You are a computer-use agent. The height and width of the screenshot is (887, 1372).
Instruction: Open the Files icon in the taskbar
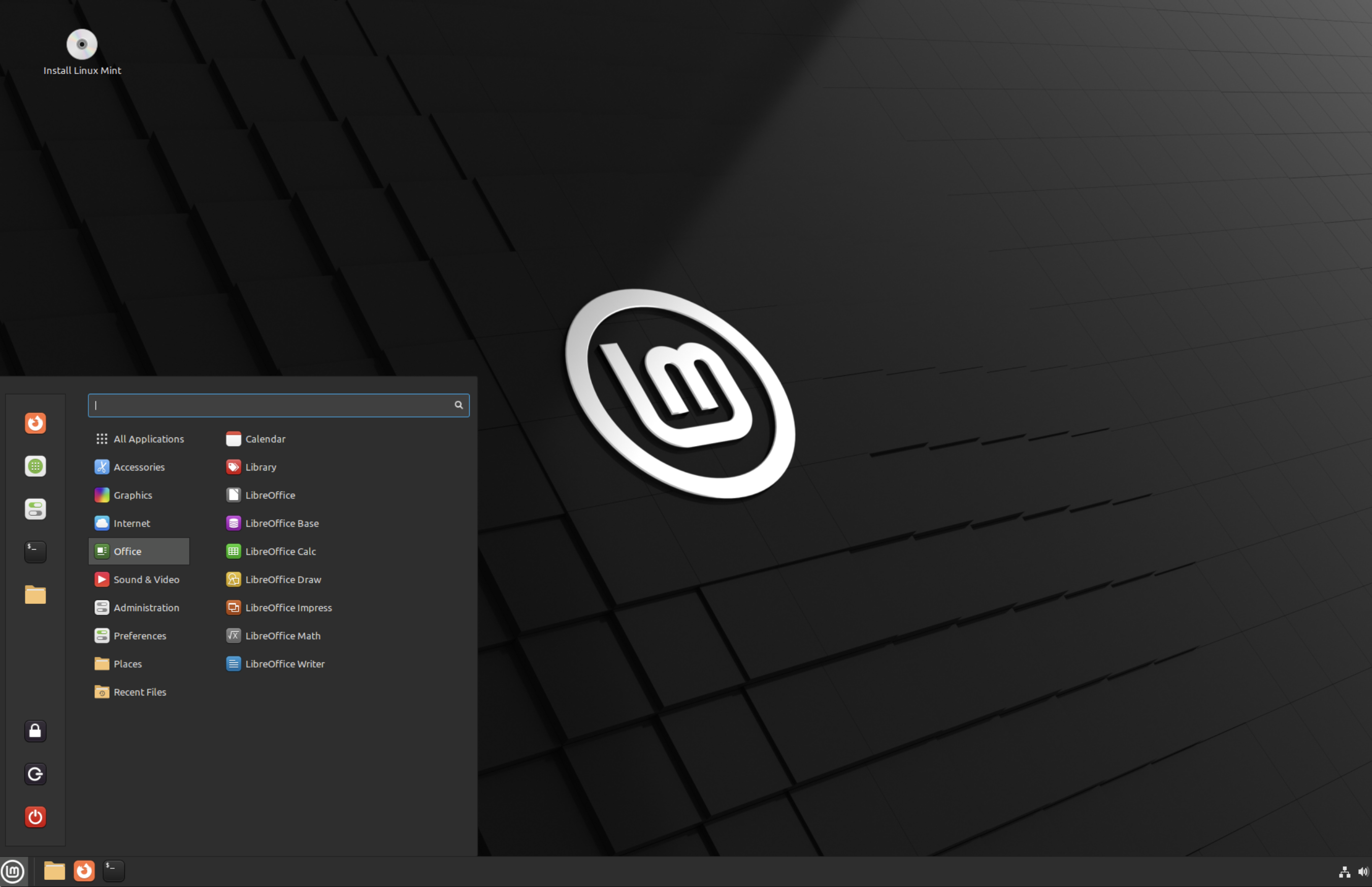(x=55, y=870)
